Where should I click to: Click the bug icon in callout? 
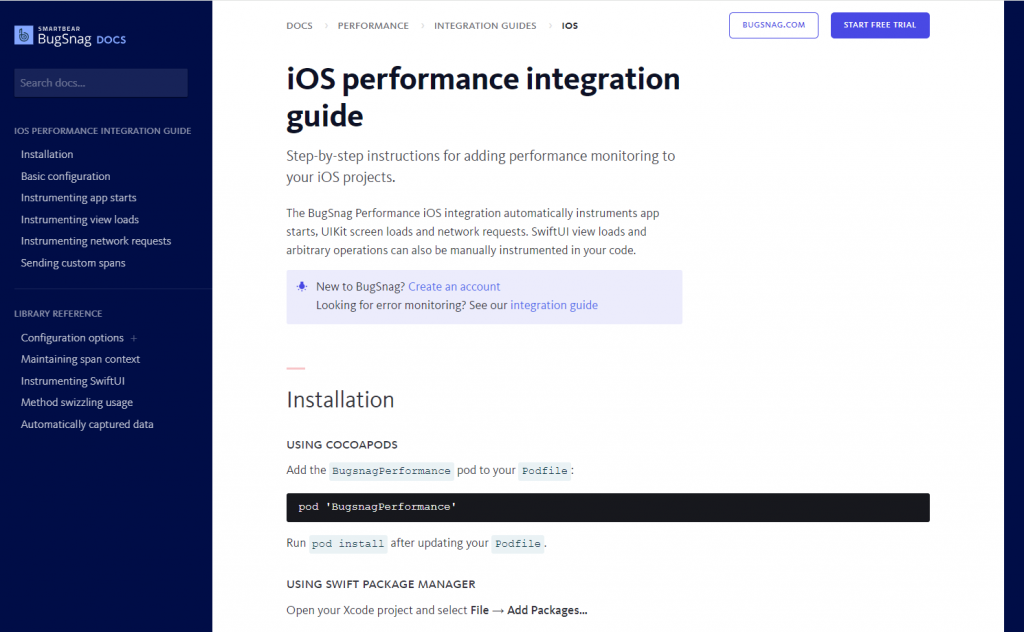[x=302, y=286]
